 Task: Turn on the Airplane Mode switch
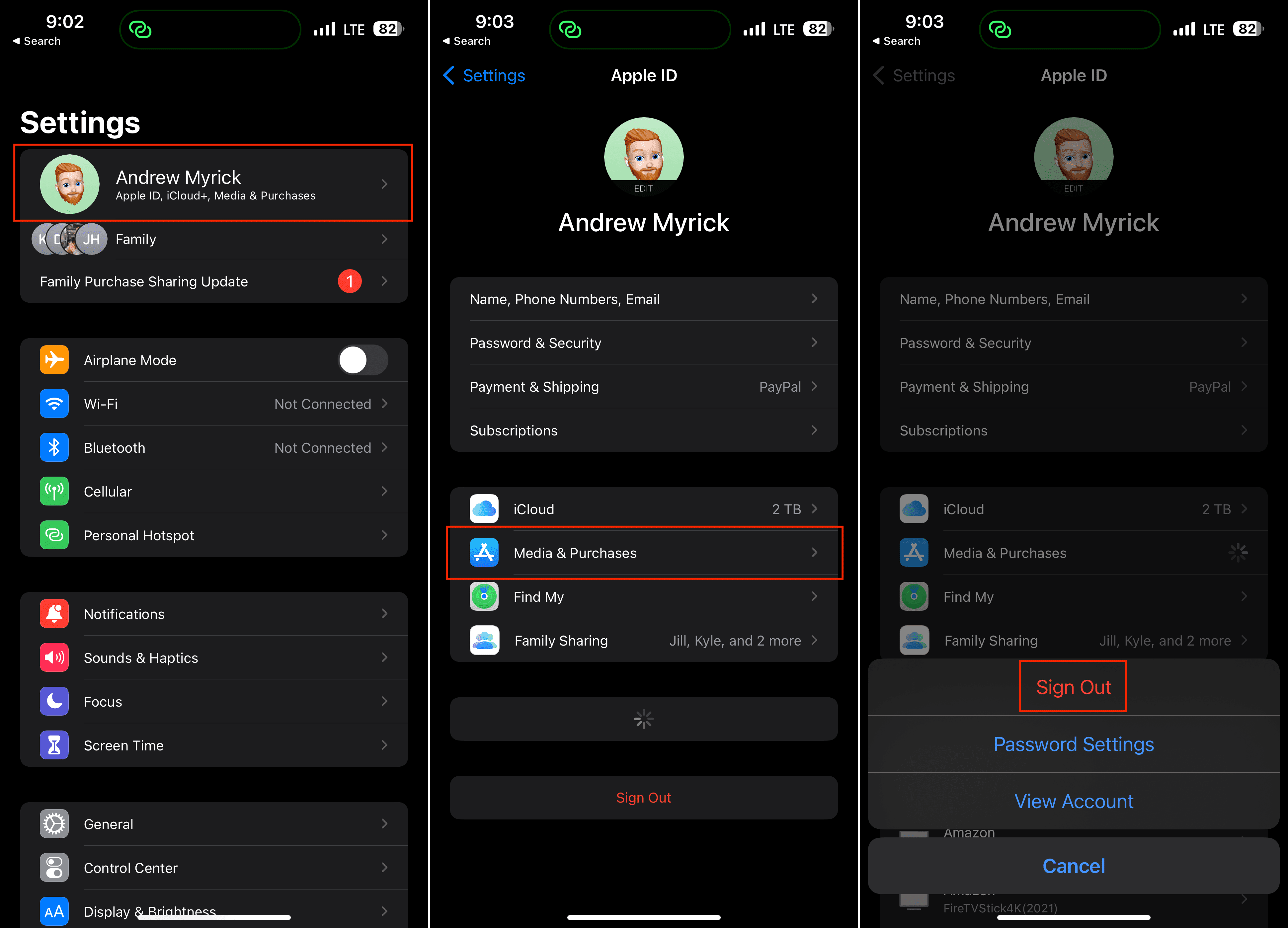click(x=363, y=359)
